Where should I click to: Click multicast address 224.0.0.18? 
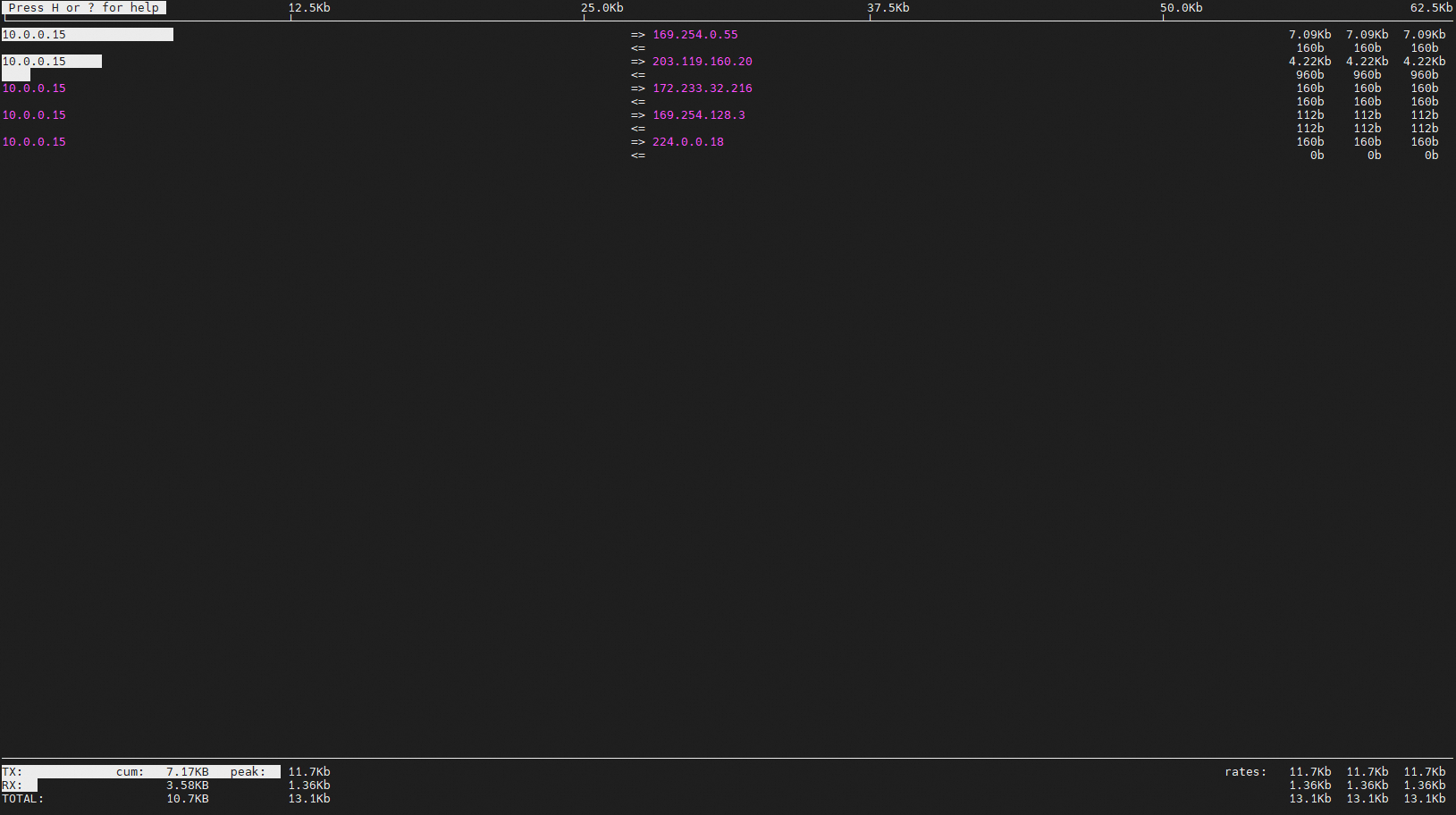tap(688, 142)
